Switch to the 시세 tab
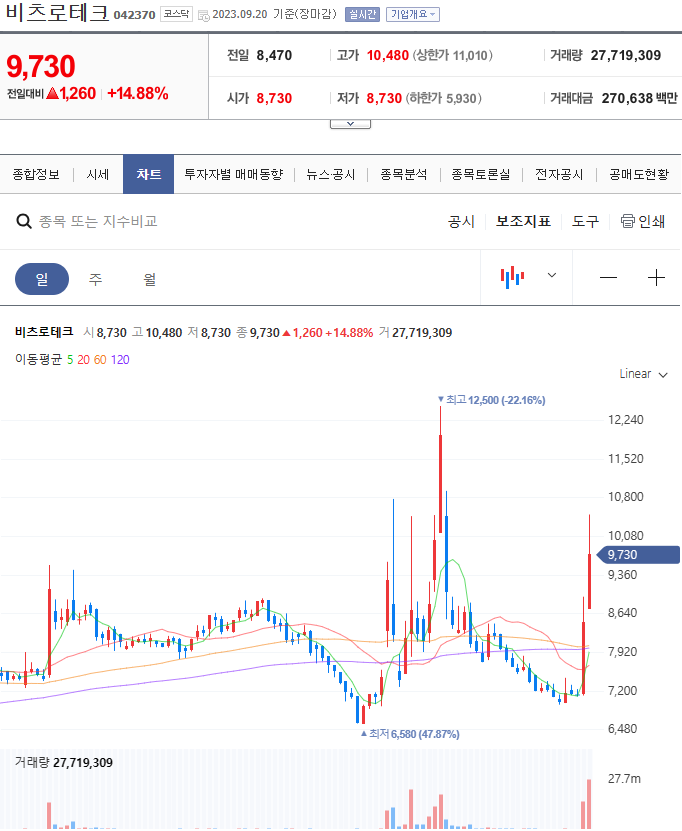The image size is (682, 831). point(98,174)
